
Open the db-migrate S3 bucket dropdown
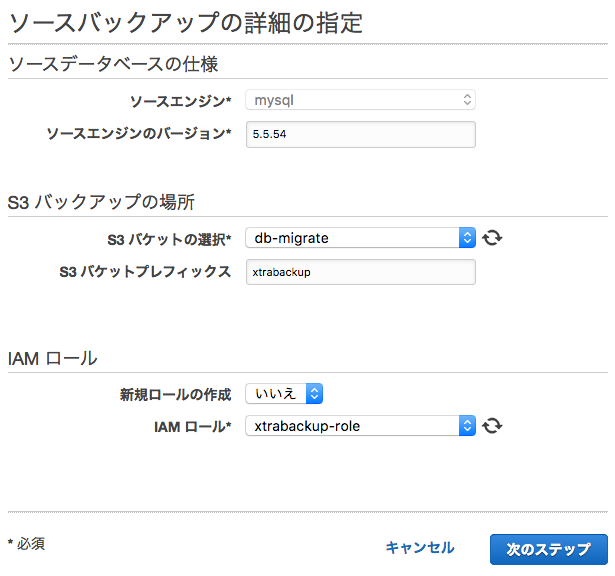point(360,238)
